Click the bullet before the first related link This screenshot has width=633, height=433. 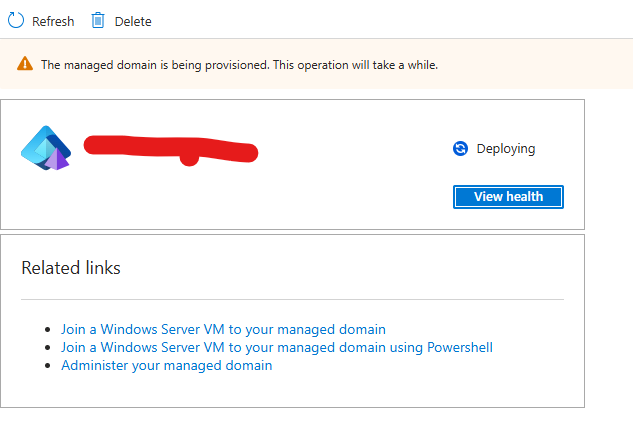tap(48, 330)
